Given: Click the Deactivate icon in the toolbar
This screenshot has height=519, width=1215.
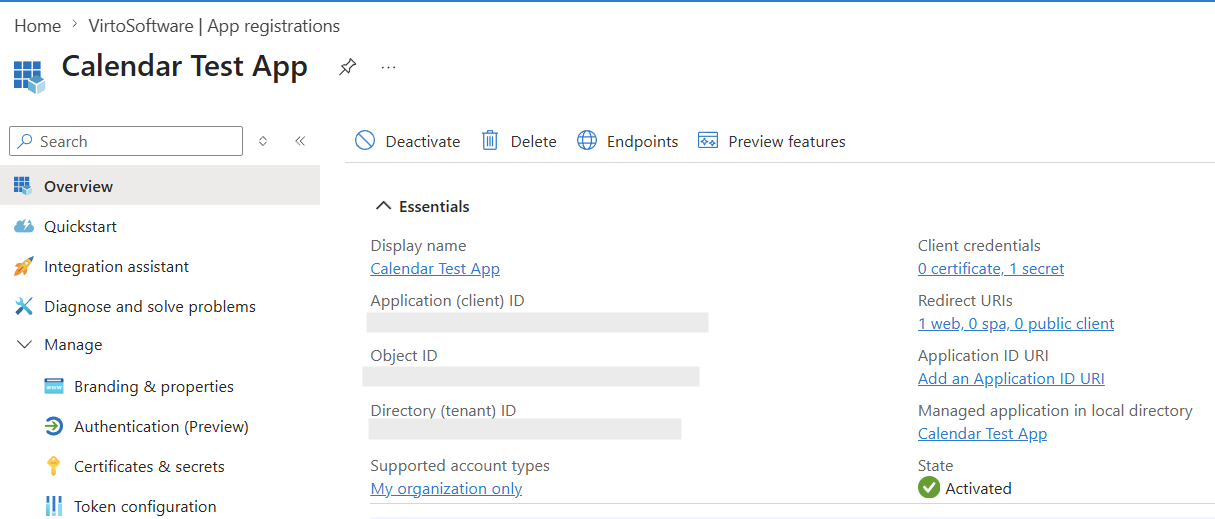Looking at the screenshot, I should pos(365,141).
